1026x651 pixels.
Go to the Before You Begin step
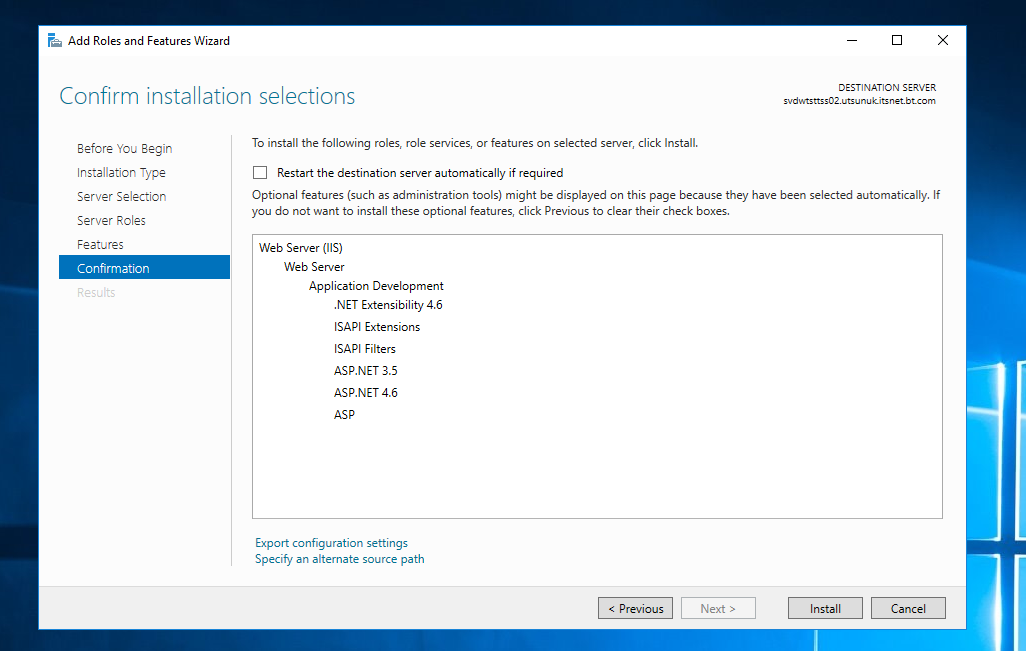(124, 149)
